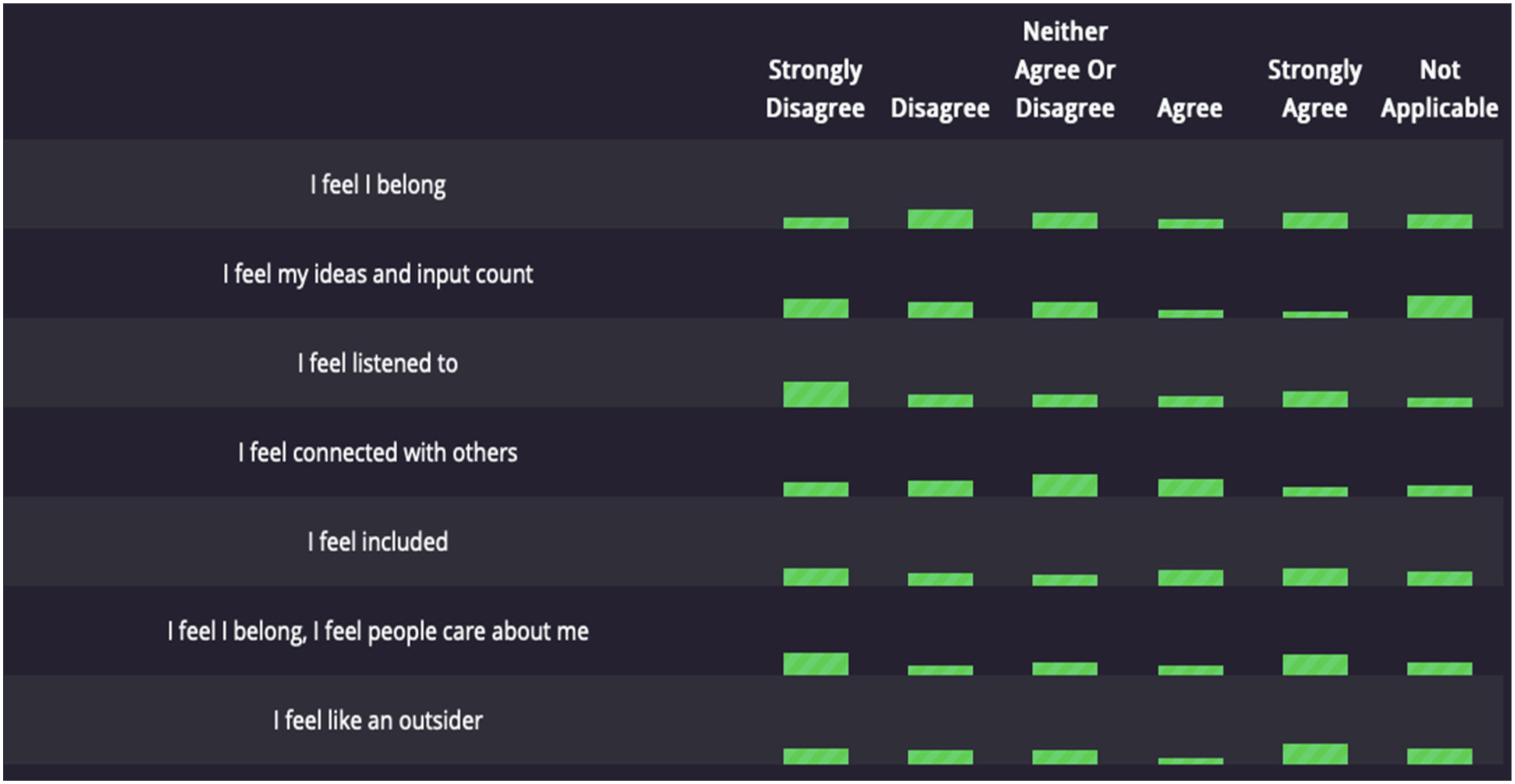
Task: Select the Agree column header
Action: tap(1190, 108)
